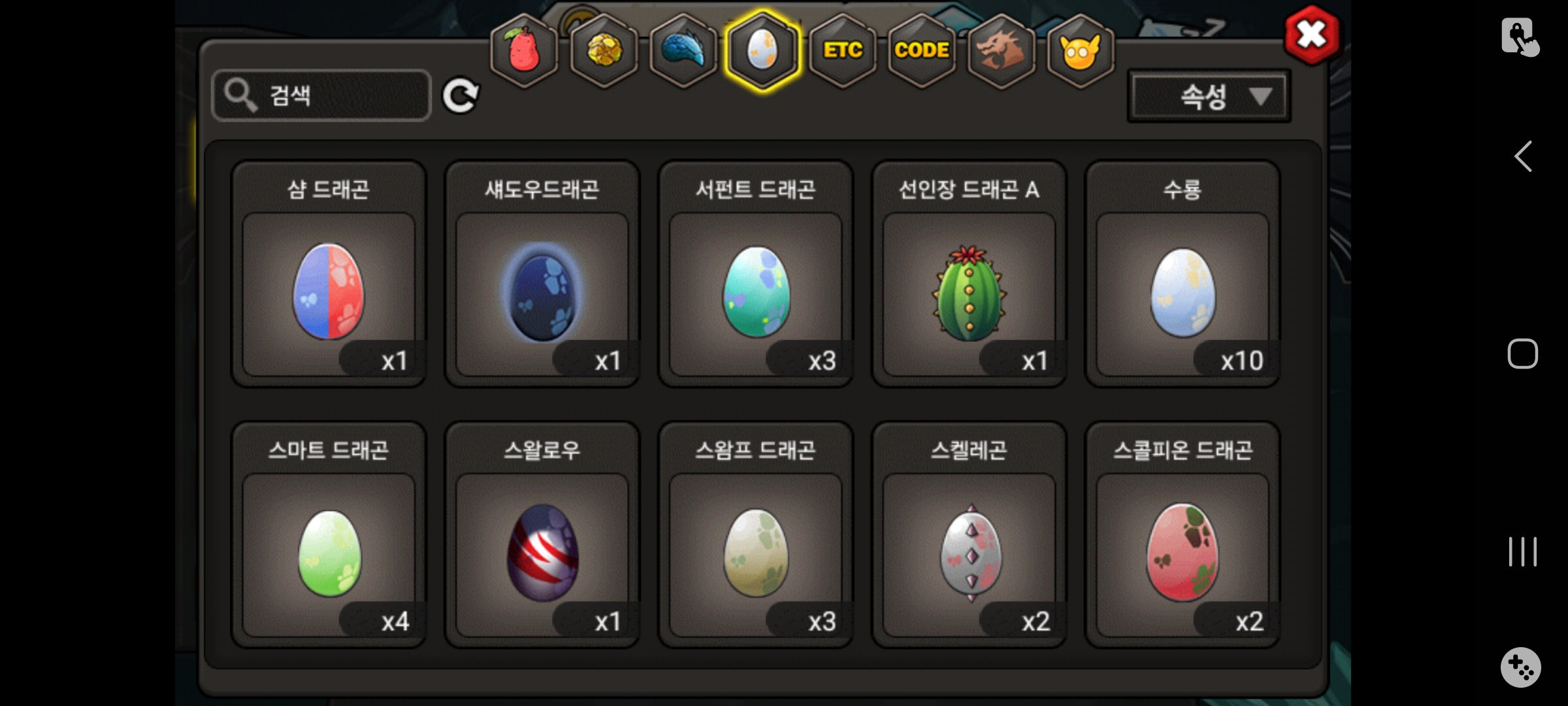1568x706 pixels.
Task: Expand the 속성 sort dropdown
Action: click(1209, 96)
